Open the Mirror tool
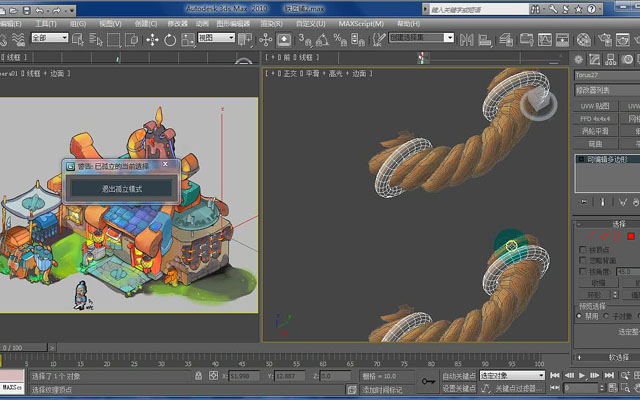The height and width of the screenshot is (400, 640). pos(467,40)
